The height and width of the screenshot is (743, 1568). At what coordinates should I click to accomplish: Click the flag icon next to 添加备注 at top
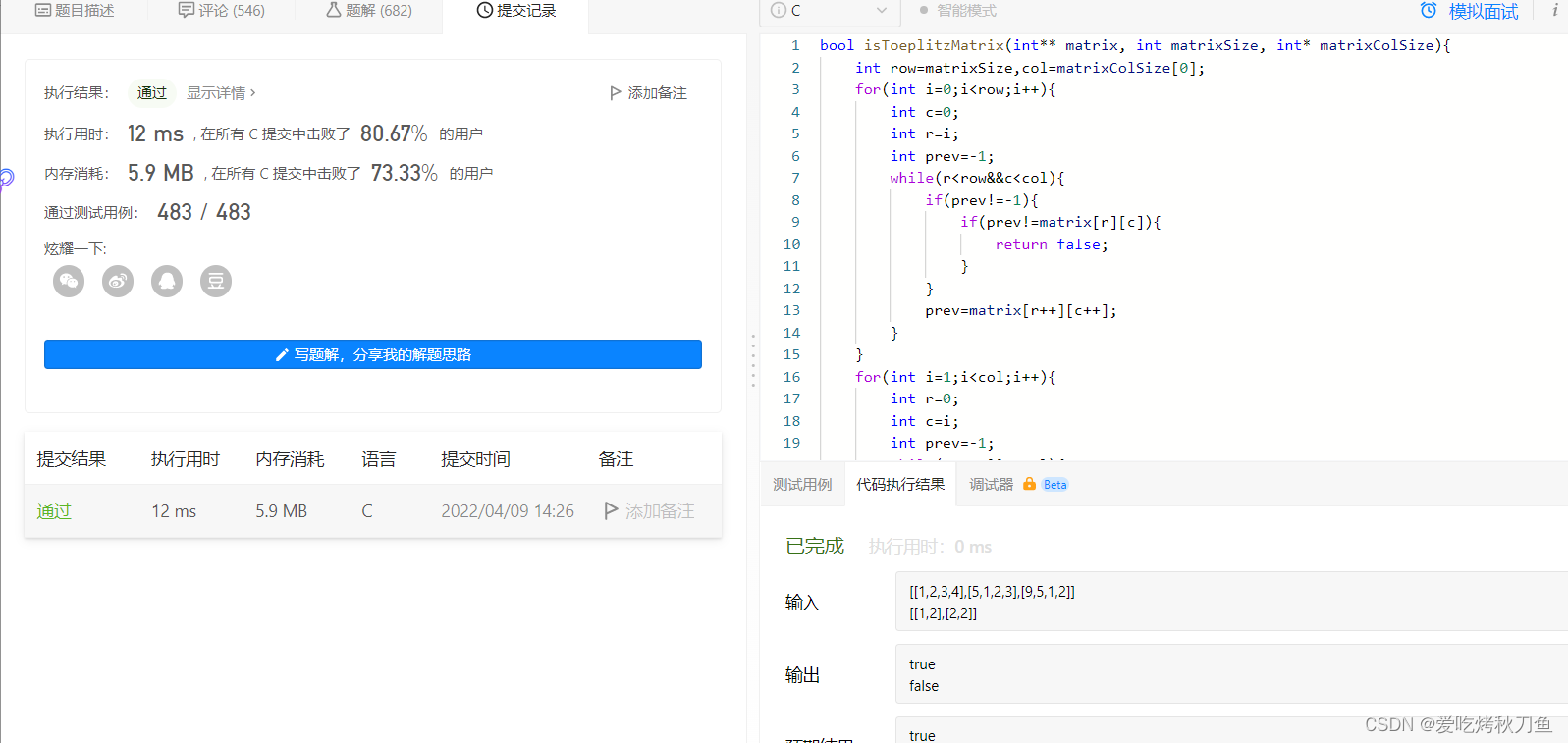616,93
